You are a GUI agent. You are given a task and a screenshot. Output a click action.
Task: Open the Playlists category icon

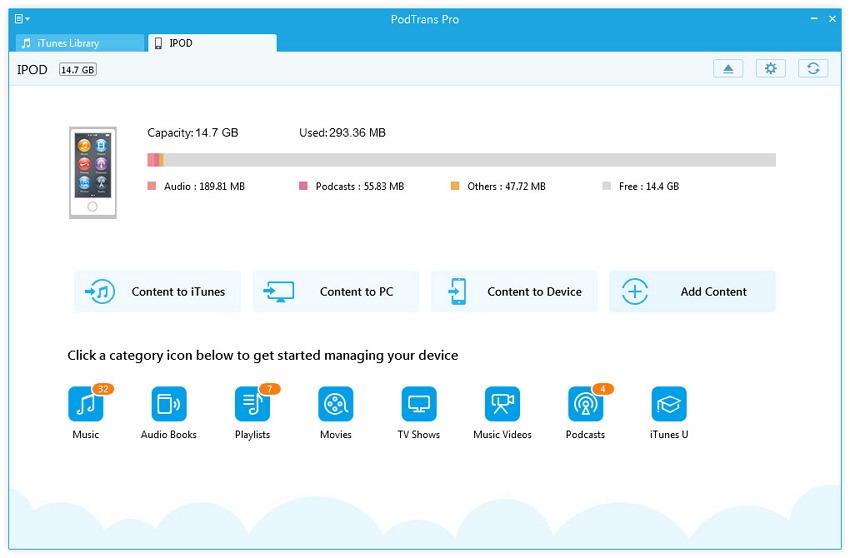tap(252, 404)
